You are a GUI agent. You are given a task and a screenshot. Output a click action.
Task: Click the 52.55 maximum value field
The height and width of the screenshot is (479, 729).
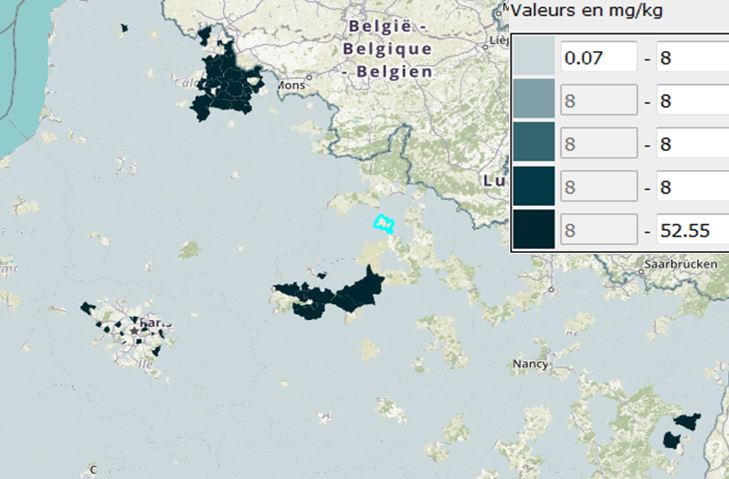691,230
